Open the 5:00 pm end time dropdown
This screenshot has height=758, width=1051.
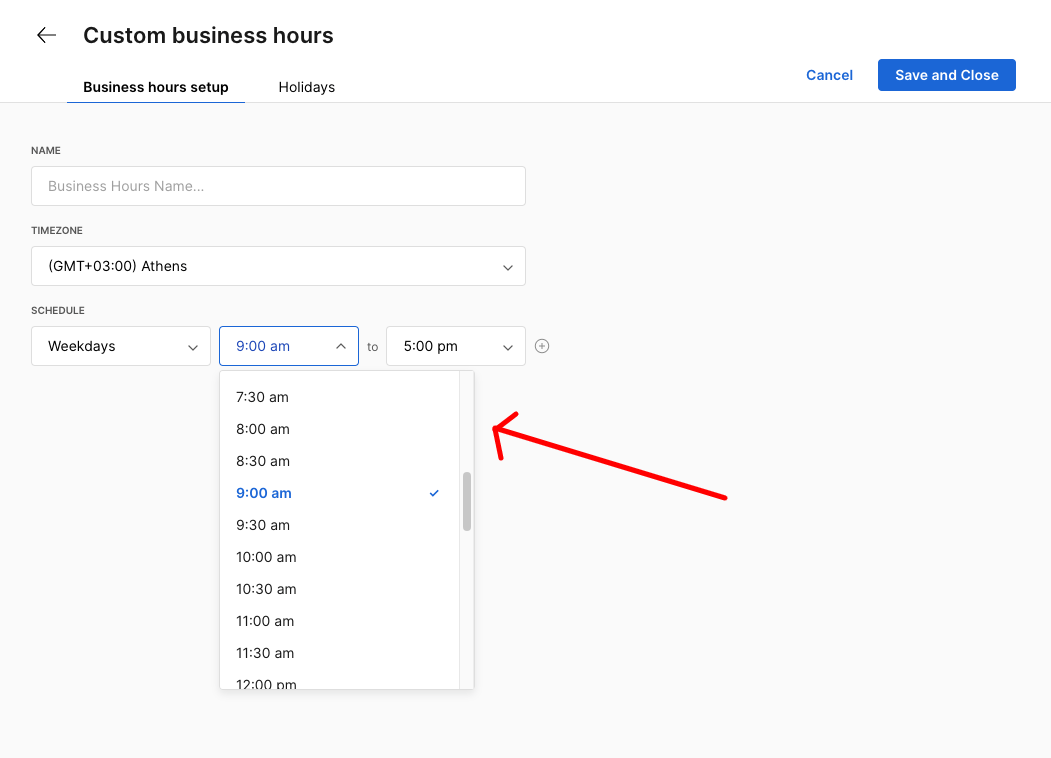point(455,346)
